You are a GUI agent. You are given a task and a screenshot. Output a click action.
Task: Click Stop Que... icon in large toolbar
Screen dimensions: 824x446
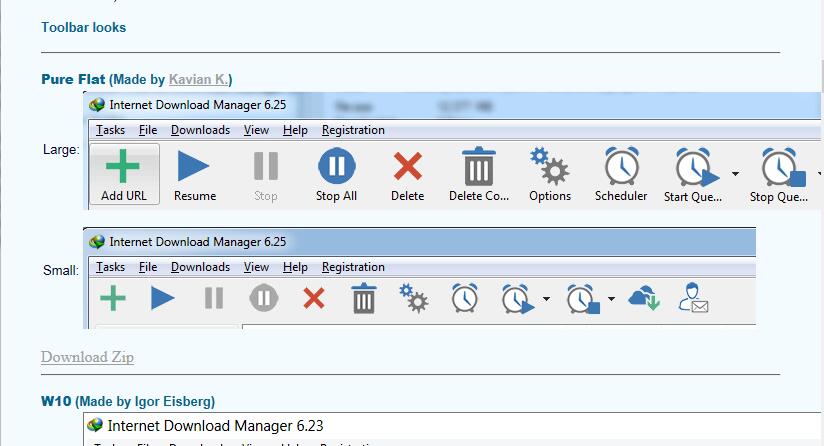783,167
